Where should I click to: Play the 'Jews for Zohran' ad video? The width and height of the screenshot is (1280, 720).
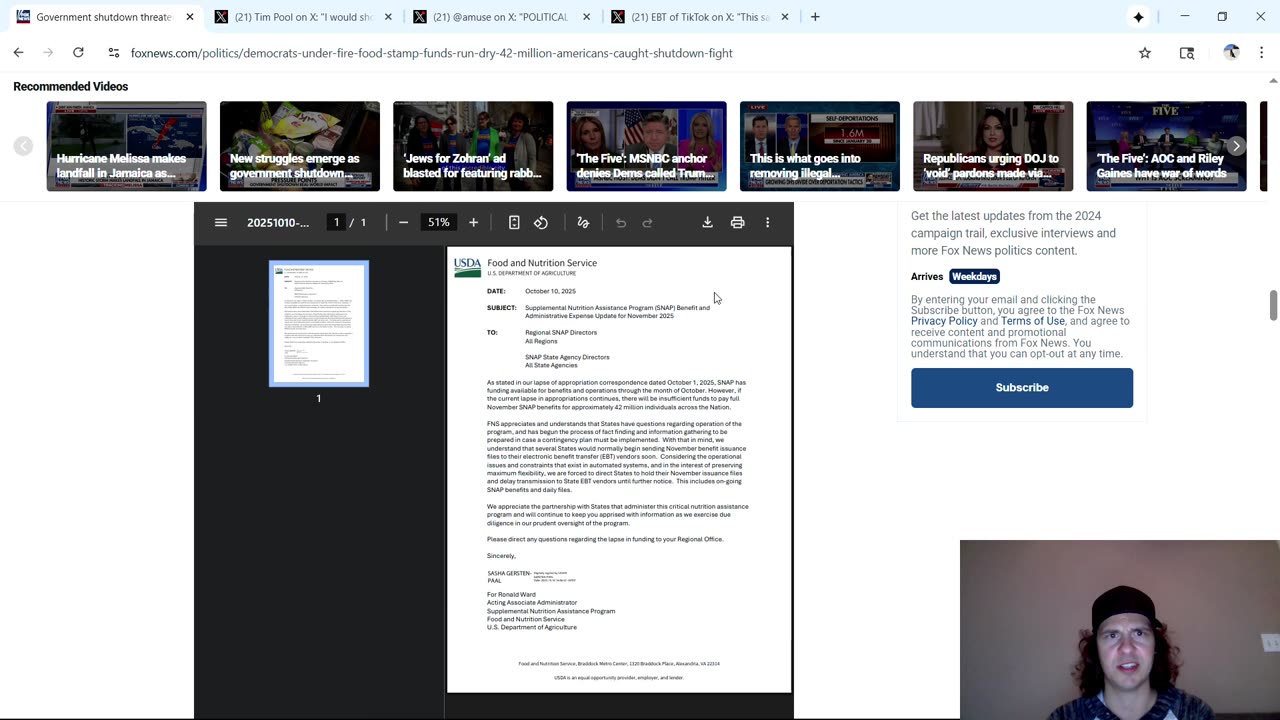pos(473,146)
